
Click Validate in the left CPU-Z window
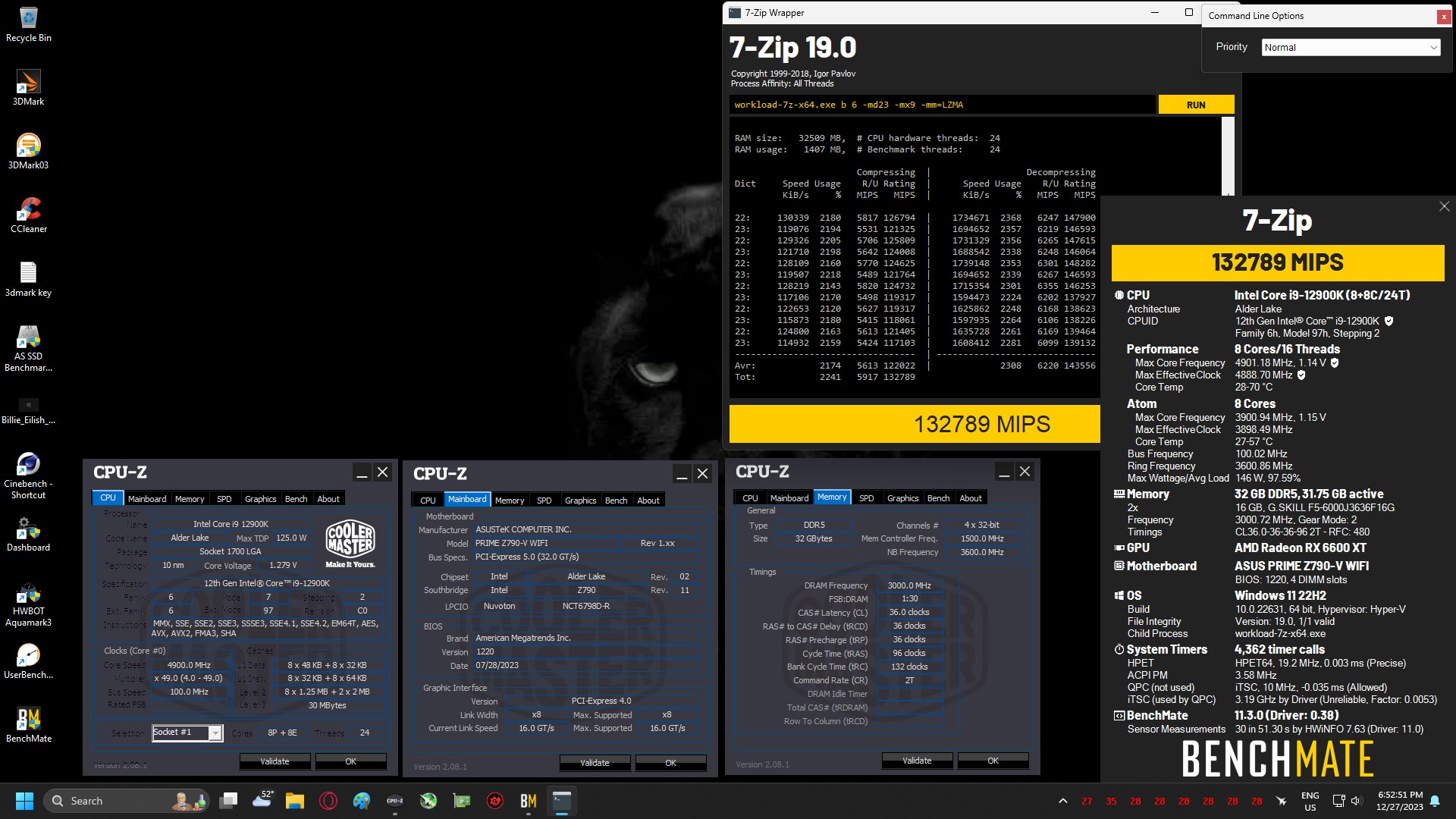275,761
